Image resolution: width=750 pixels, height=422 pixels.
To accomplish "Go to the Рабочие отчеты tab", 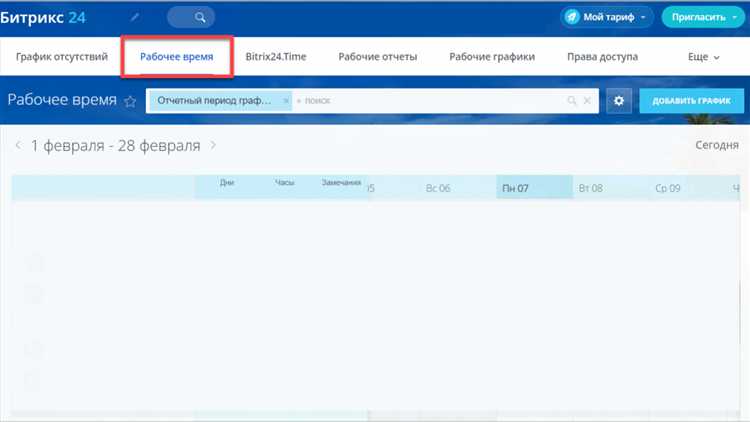I will click(x=377, y=56).
